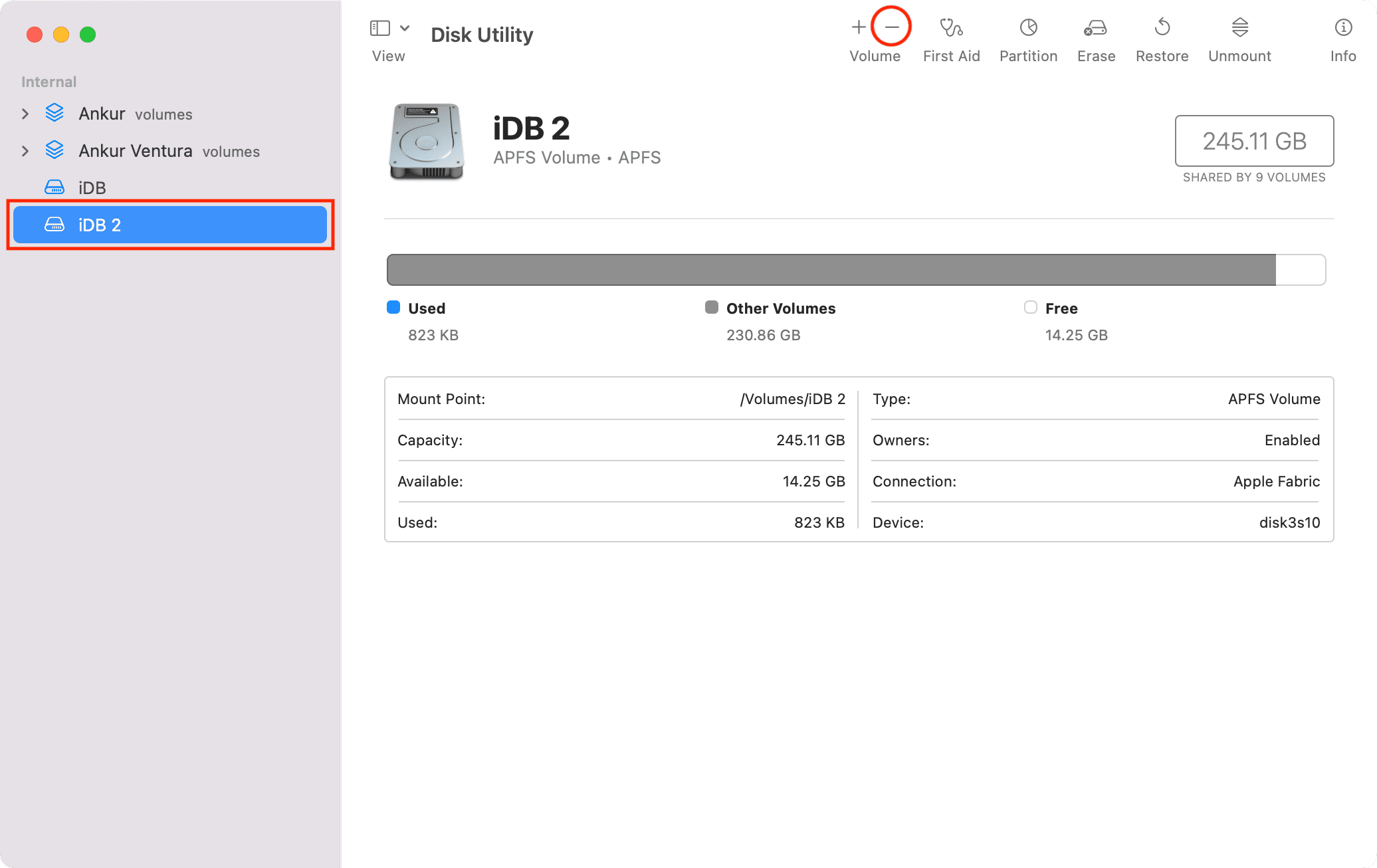Toggle the sidebar View icon
1377x868 pixels.
click(x=379, y=28)
